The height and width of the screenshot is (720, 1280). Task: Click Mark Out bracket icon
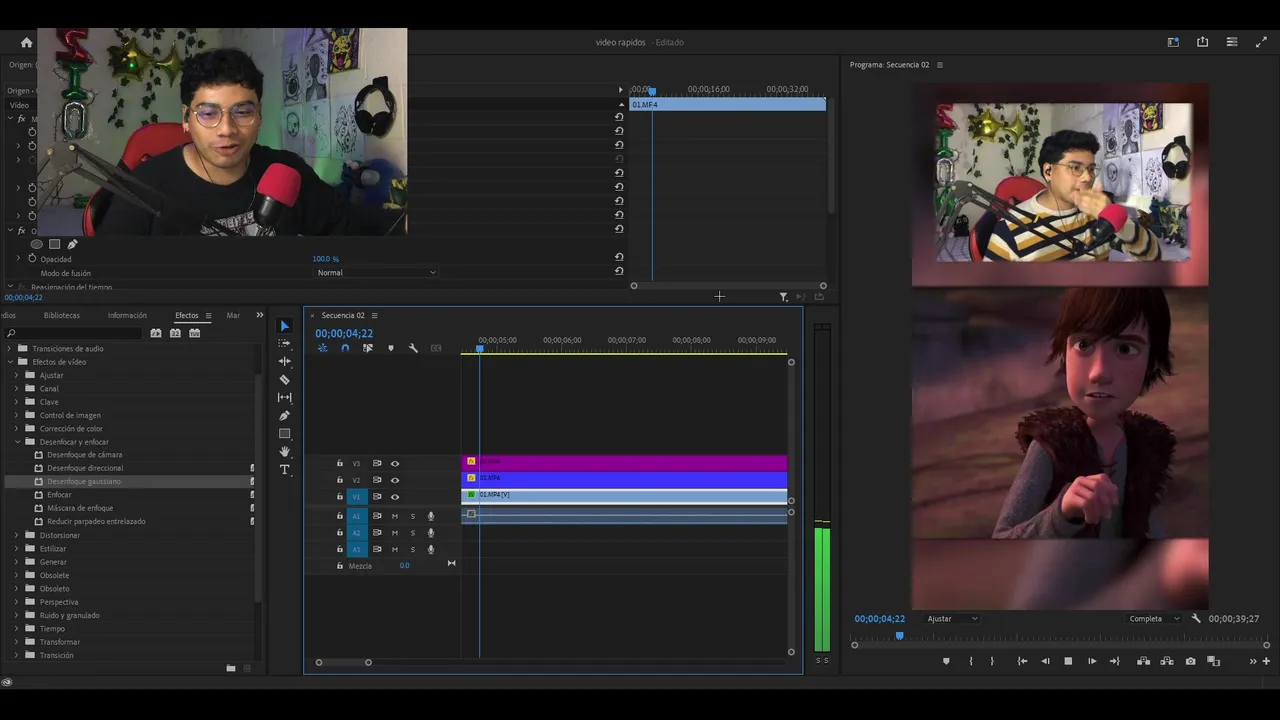(992, 661)
